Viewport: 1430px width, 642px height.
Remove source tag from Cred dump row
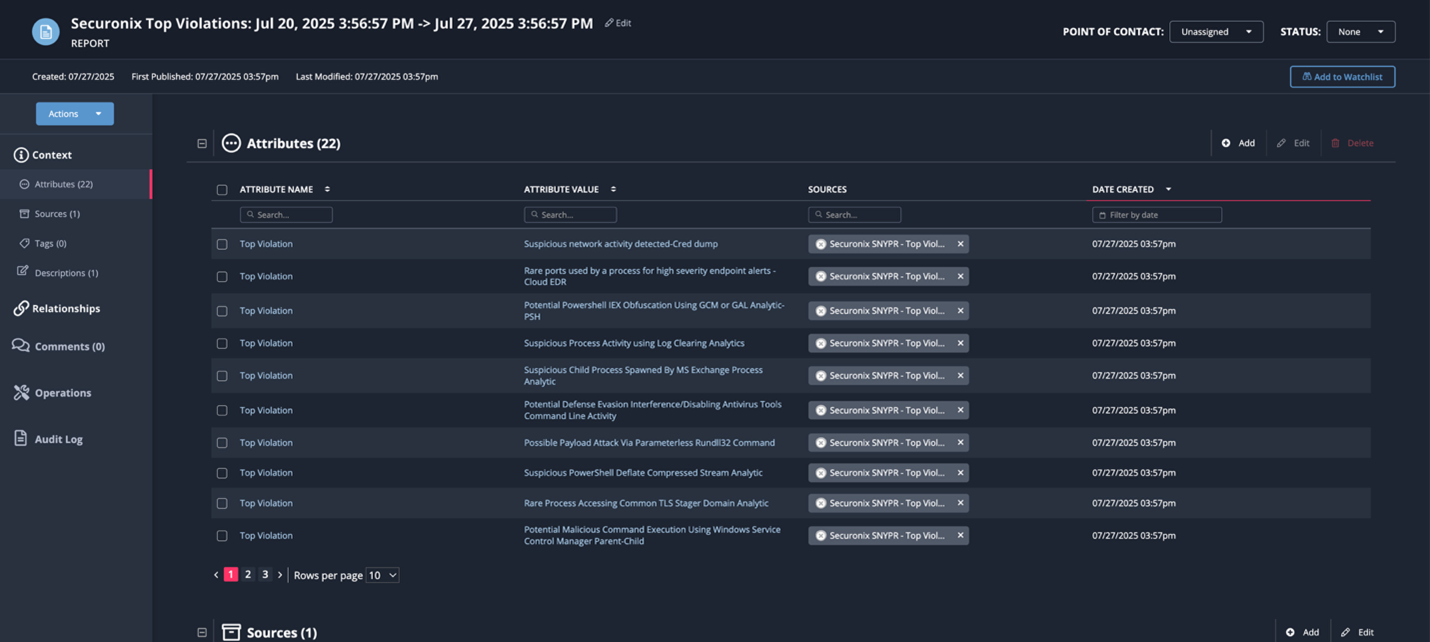tap(960, 244)
